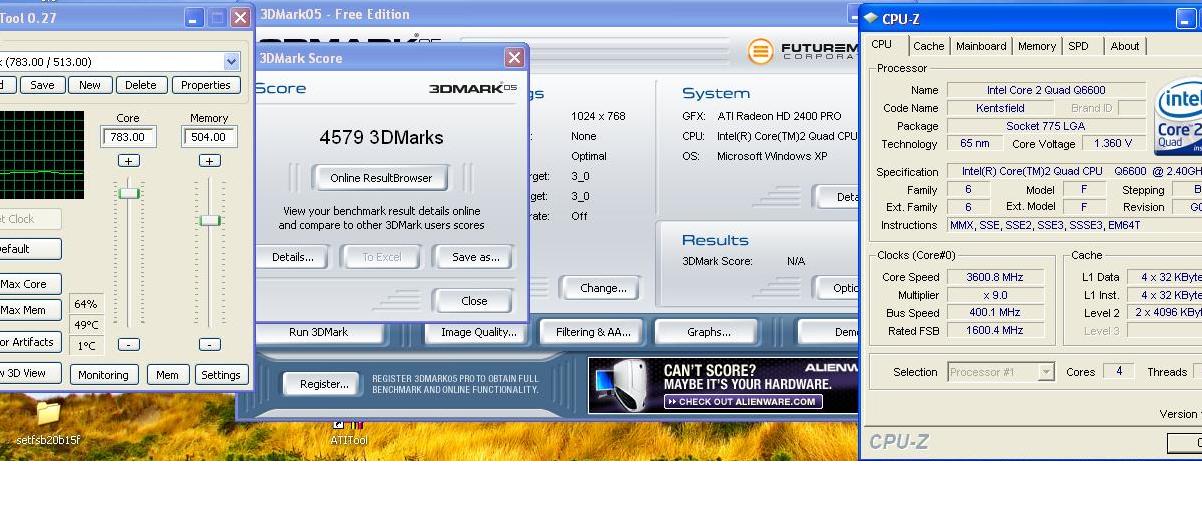Screen dimensions: 1202x512
Task: Click Run 3DMark button
Action: (x=319, y=332)
